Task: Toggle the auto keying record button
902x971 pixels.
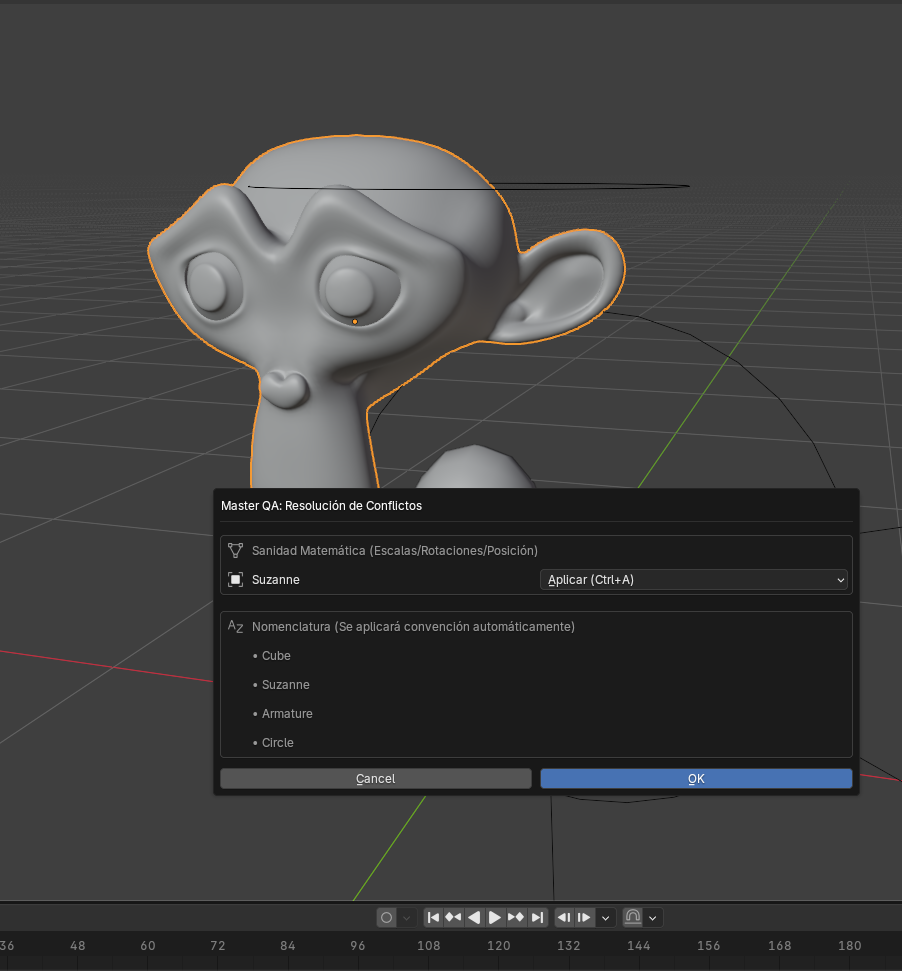Action: point(386,917)
